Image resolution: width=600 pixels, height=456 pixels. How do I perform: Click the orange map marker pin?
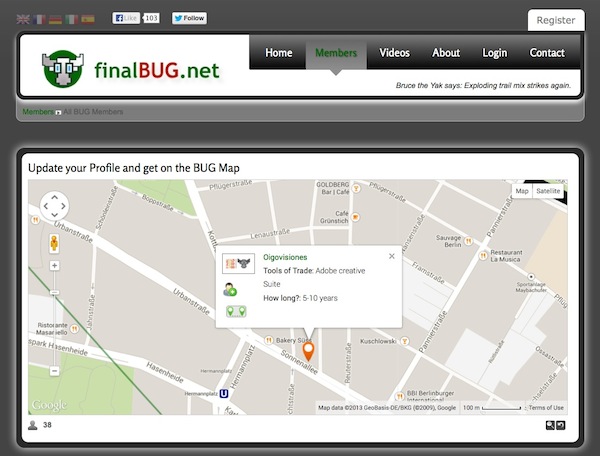[x=308, y=352]
